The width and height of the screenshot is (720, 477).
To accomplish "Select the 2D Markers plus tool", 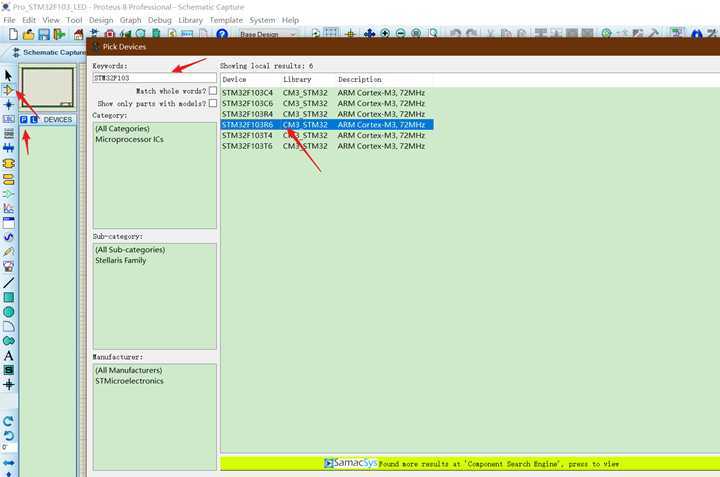I will 8,385.
